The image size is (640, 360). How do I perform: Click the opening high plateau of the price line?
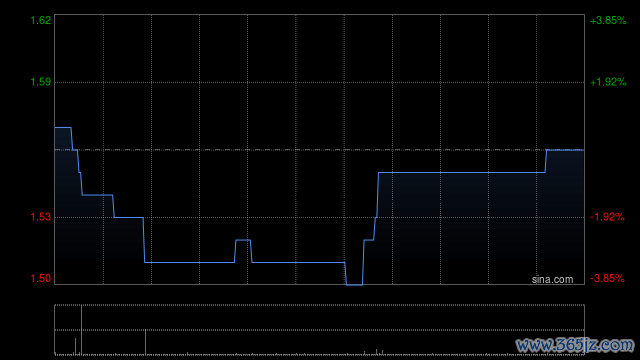[63, 128]
